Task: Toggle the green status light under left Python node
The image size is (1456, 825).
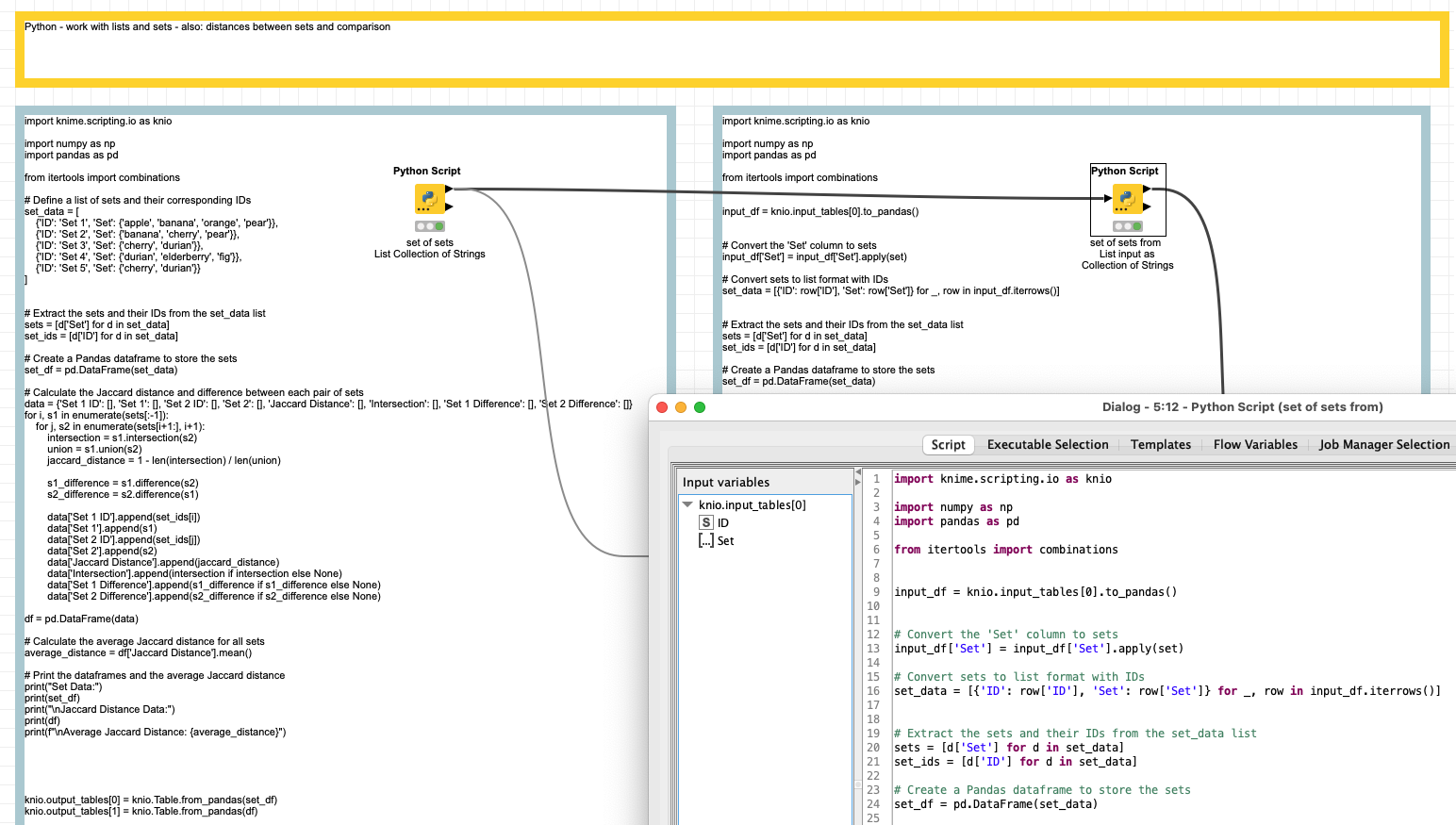Action: tap(439, 226)
